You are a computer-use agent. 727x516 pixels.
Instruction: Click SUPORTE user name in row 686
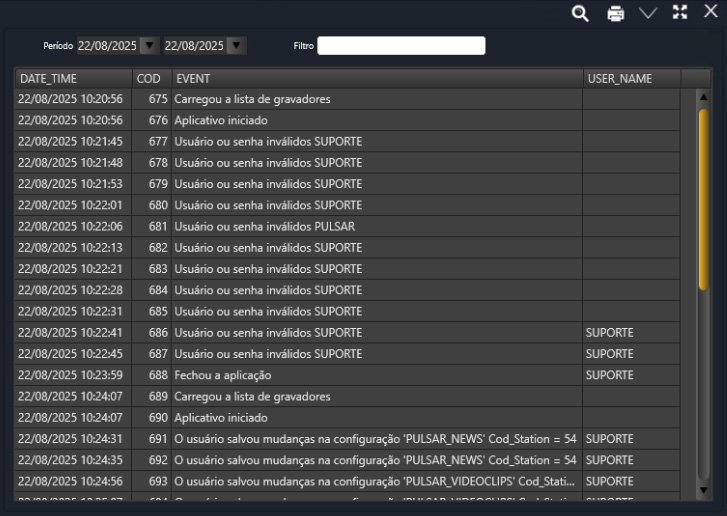(609, 332)
